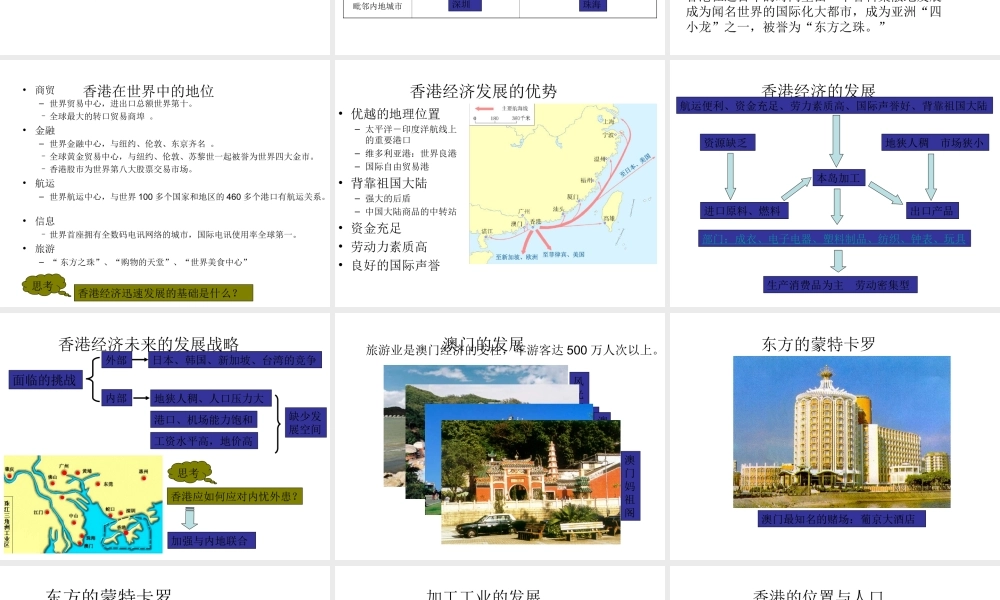Click the bullet 资金充足
Viewport: 1000px width, 600px height.
click(376, 228)
